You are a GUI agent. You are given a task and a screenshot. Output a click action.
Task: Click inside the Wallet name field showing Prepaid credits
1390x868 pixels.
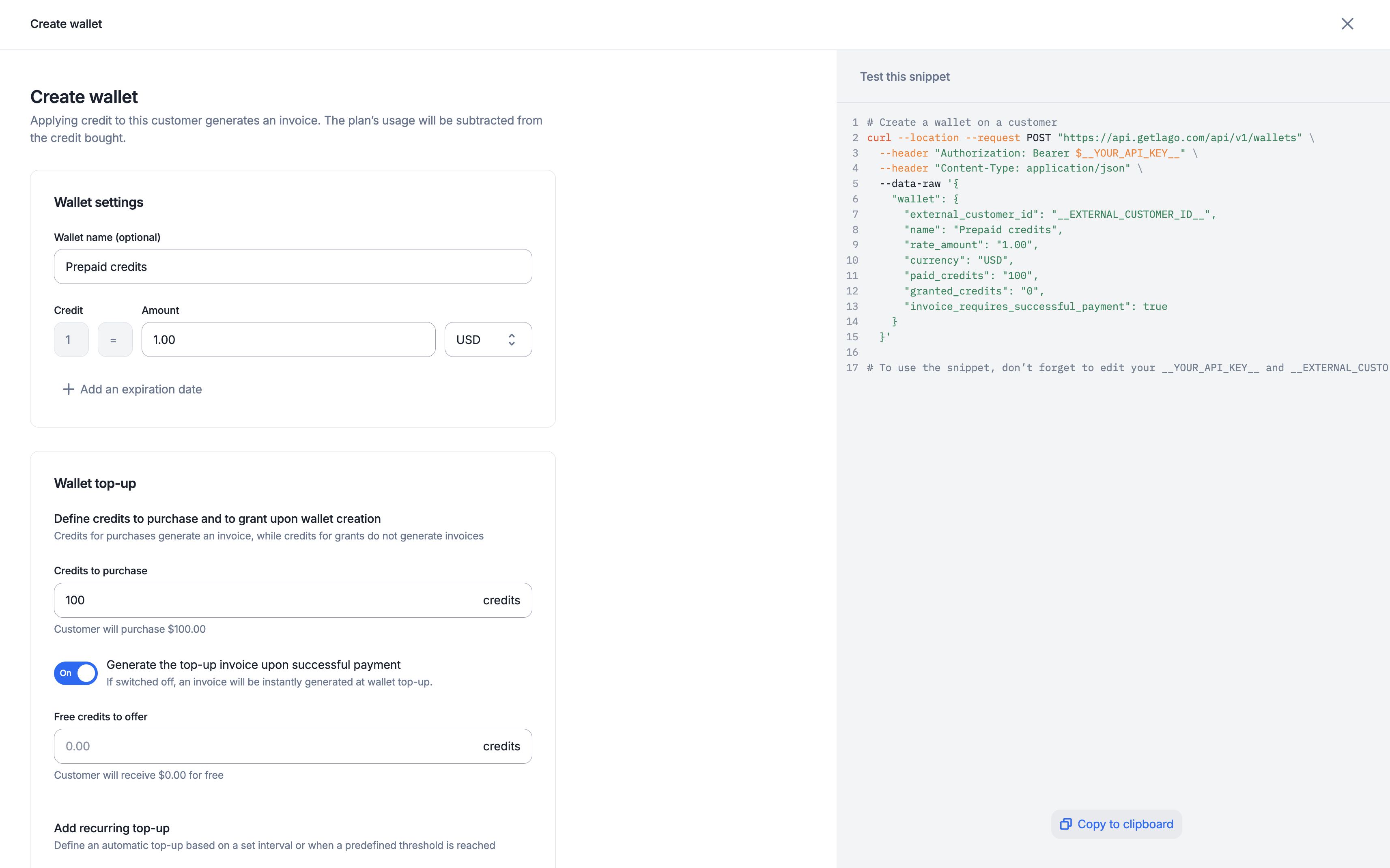[292, 266]
